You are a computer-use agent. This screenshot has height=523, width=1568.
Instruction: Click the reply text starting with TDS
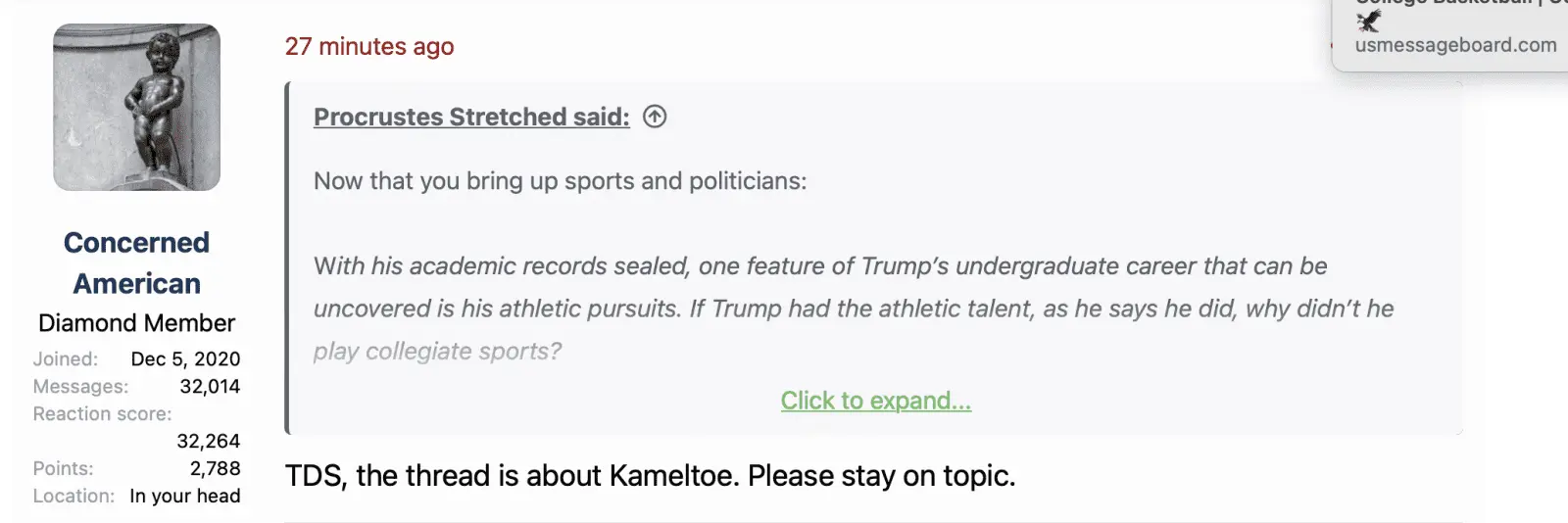[x=650, y=476]
